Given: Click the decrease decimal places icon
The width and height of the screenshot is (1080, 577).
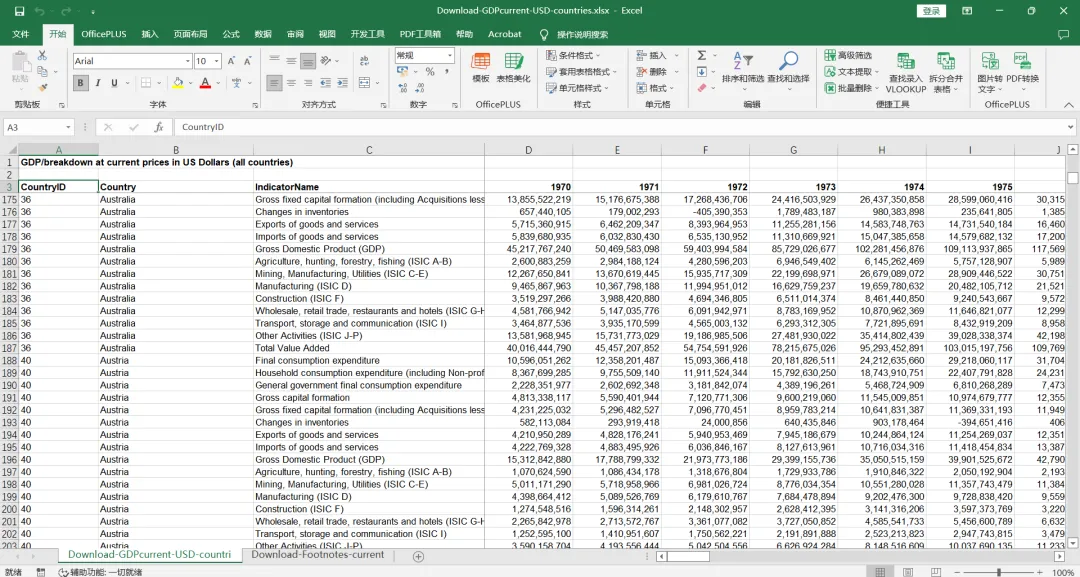Looking at the screenshot, I should coord(419,88).
